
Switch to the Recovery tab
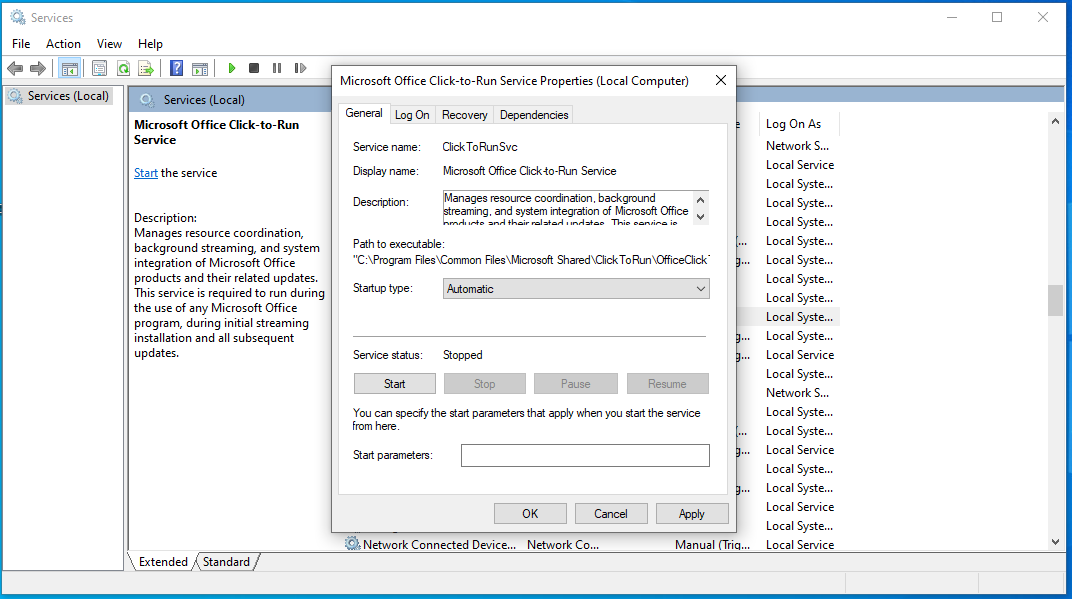point(465,115)
